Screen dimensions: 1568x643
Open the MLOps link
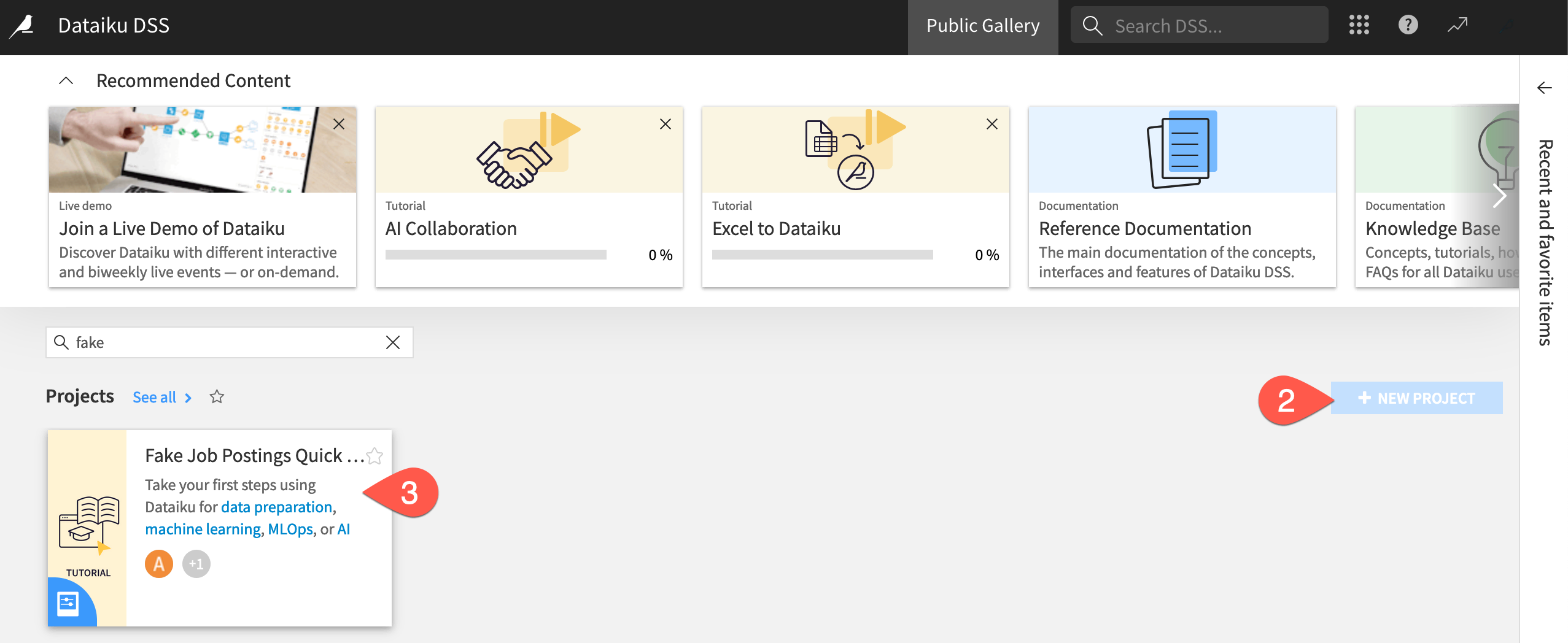pos(290,529)
